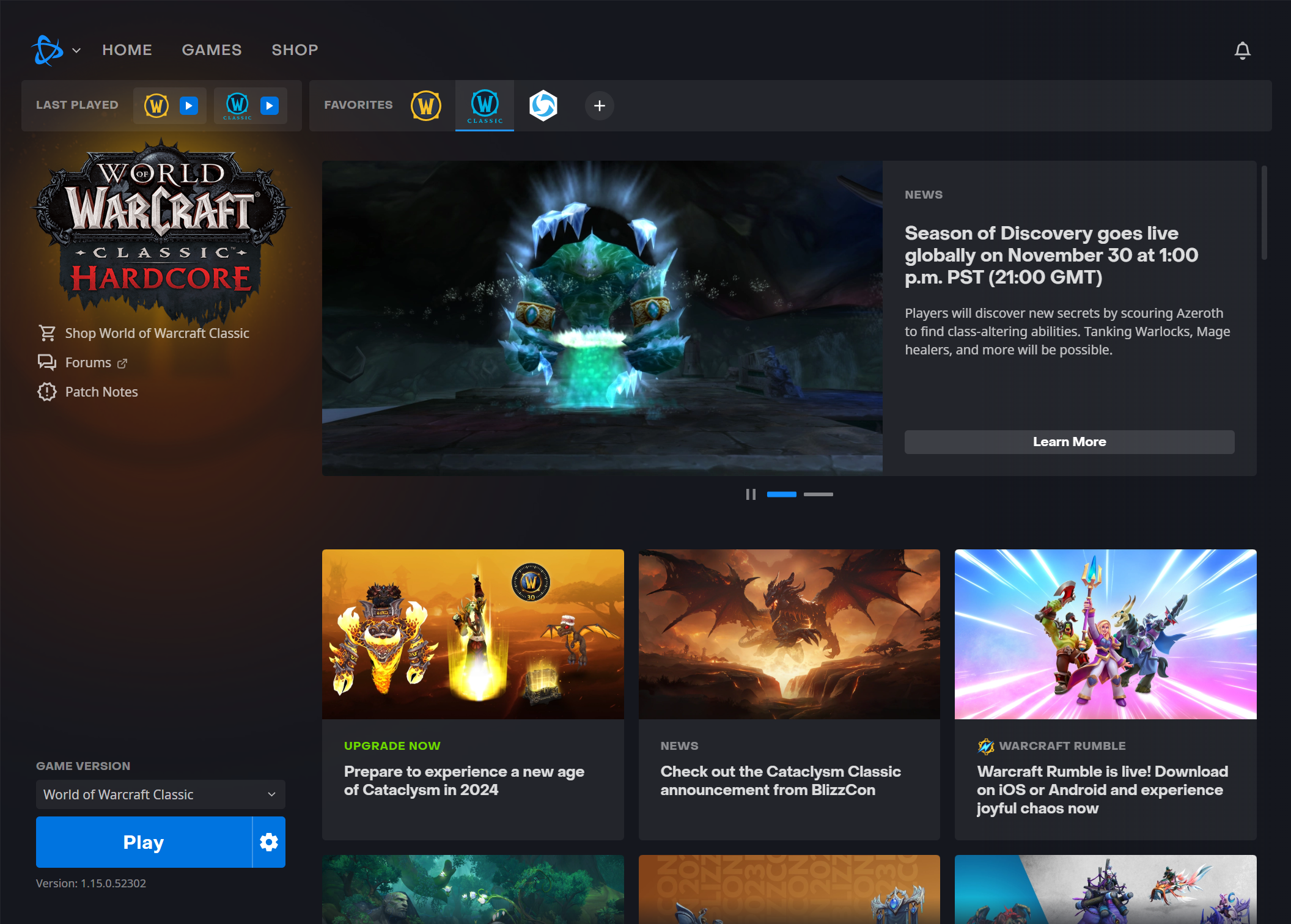Go to the HOME tab

tap(127, 50)
